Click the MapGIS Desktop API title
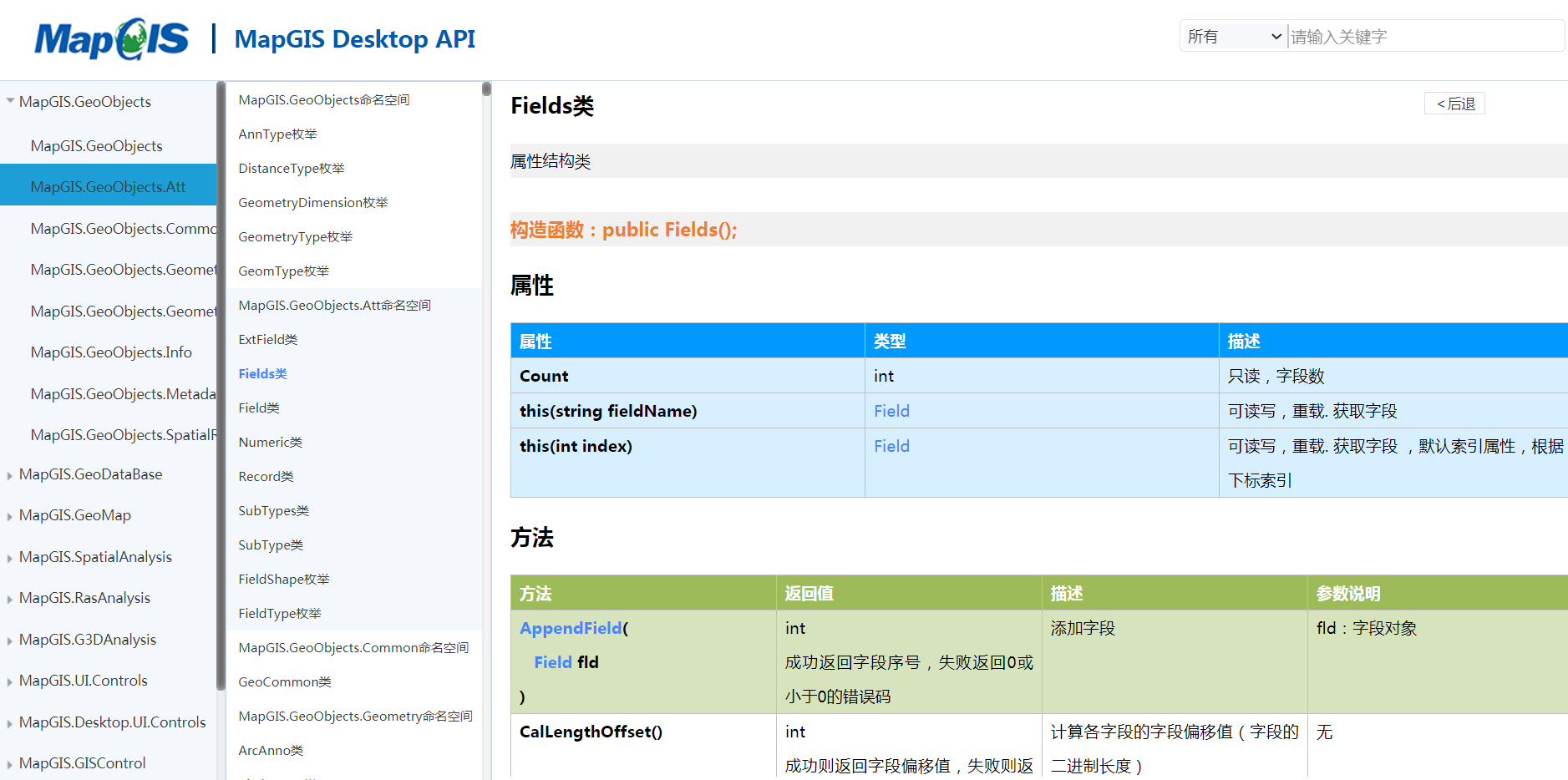Screen dimensions: 1568x780 (x=354, y=39)
